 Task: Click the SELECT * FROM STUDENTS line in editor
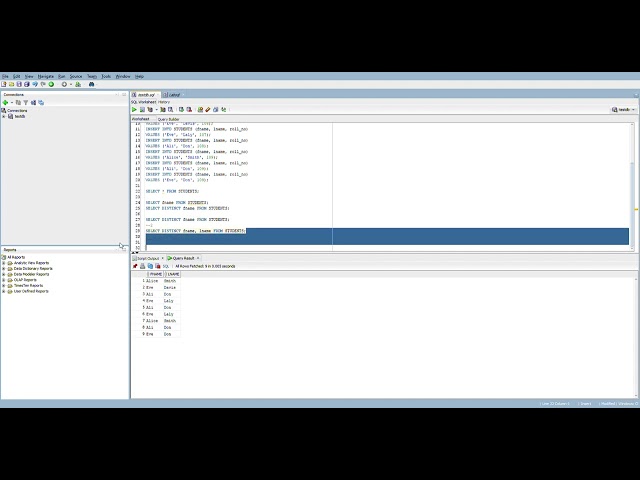(172, 191)
